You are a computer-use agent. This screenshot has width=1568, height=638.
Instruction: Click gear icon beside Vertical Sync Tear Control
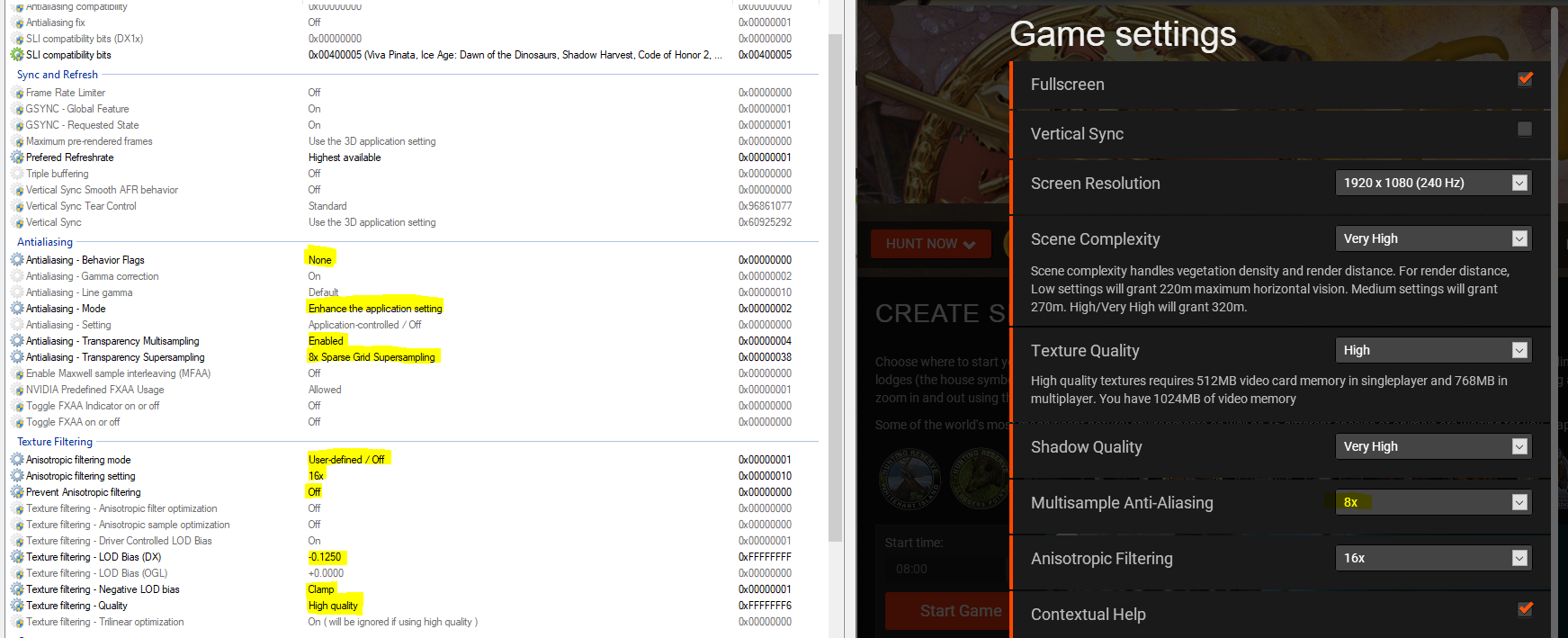17,206
